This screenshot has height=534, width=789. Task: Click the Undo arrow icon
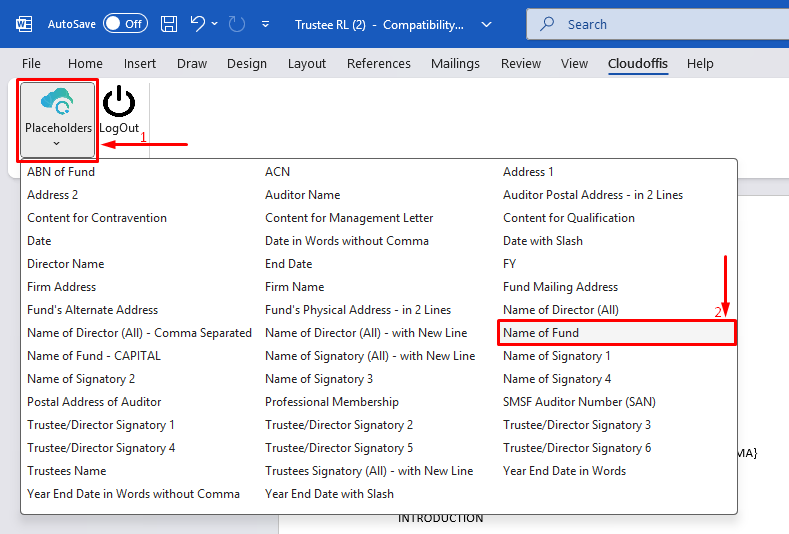(197, 24)
